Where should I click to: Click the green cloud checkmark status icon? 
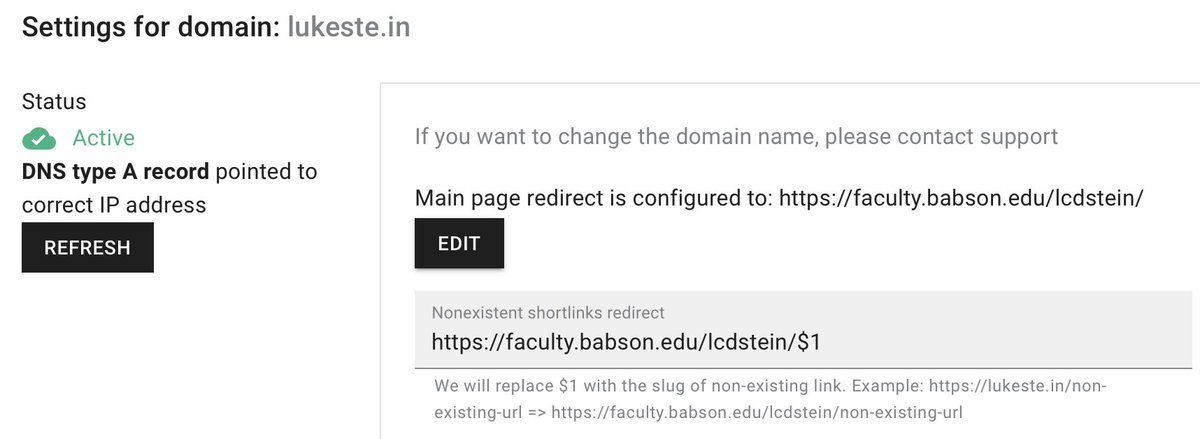[x=39, y=139]
